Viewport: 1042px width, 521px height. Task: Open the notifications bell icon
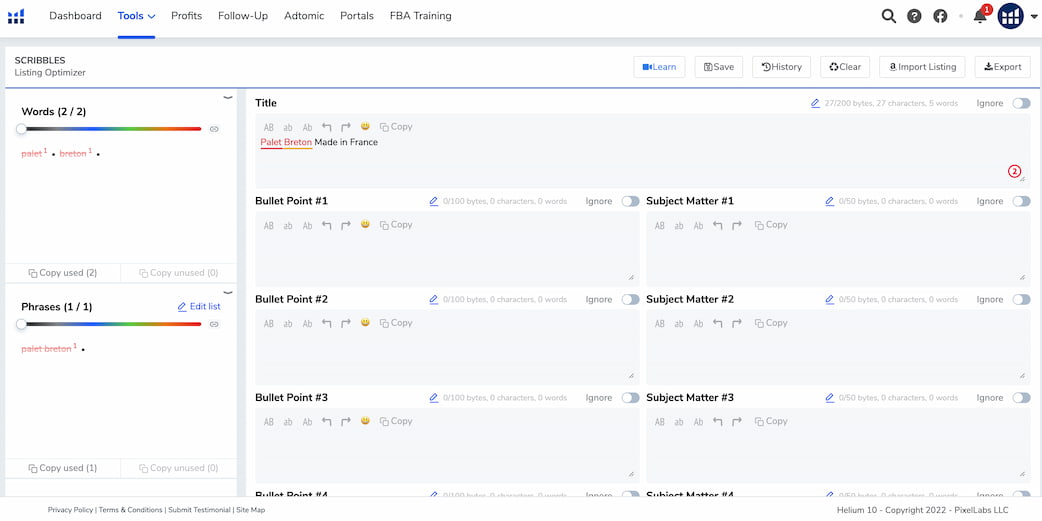point(980,16)
